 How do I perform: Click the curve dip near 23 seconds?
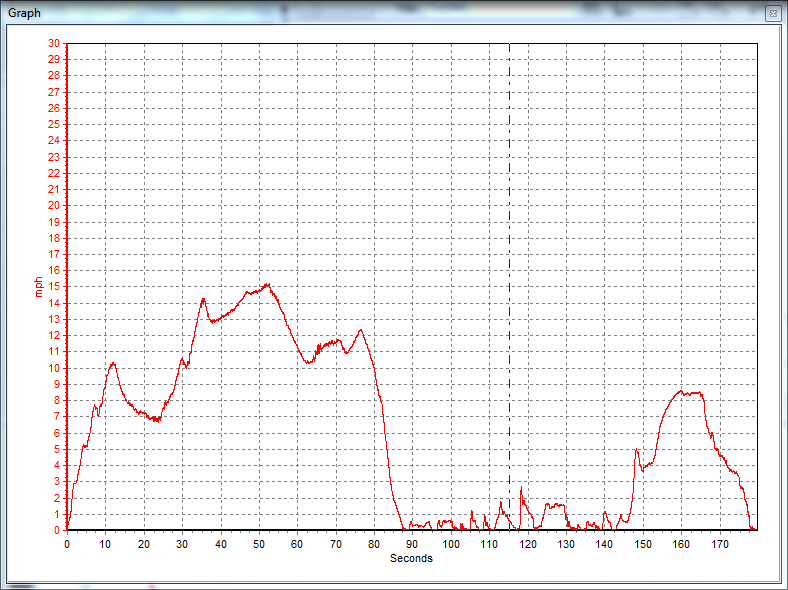pyautogui.click(x=155, y=420)
